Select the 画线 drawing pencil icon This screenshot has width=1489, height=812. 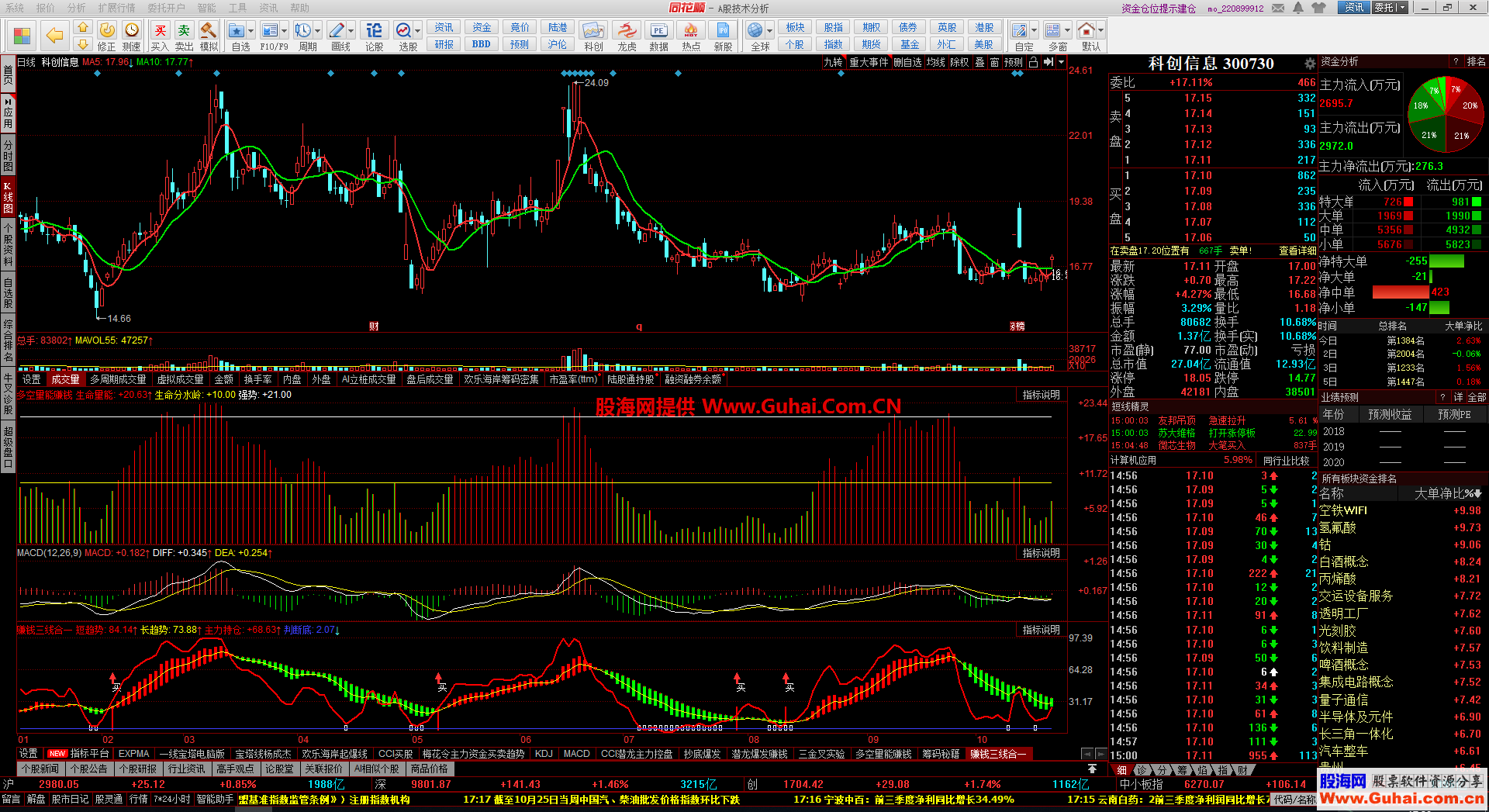(x=337, y=30)
